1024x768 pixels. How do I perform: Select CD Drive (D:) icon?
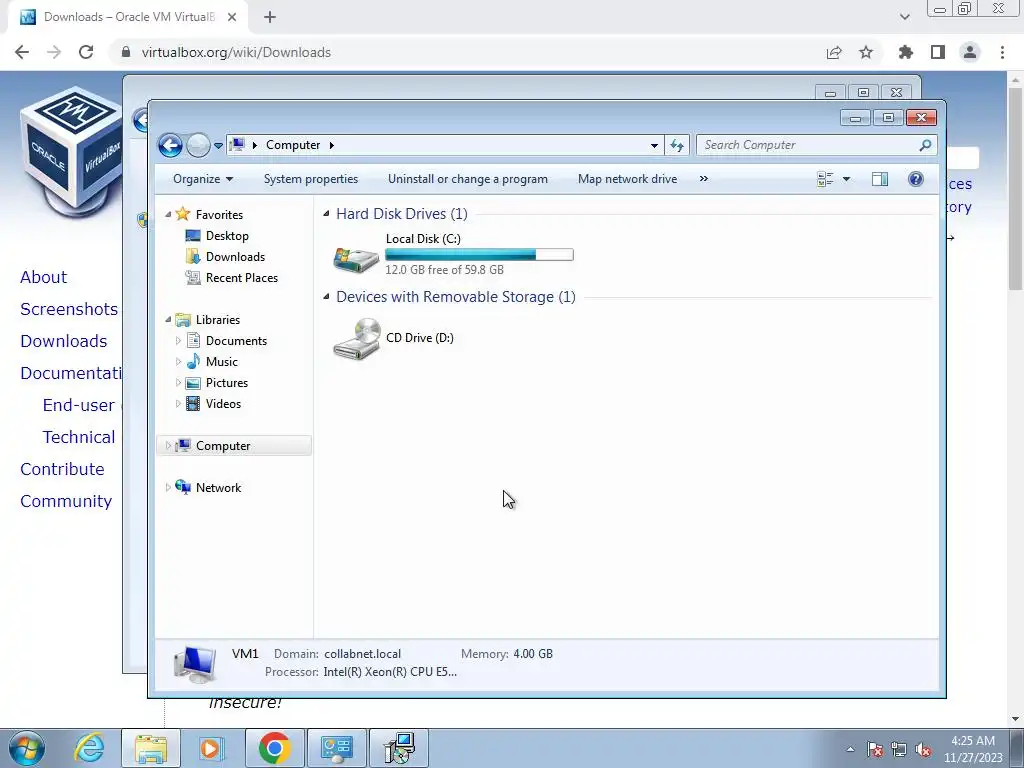(x=357, y=338)
